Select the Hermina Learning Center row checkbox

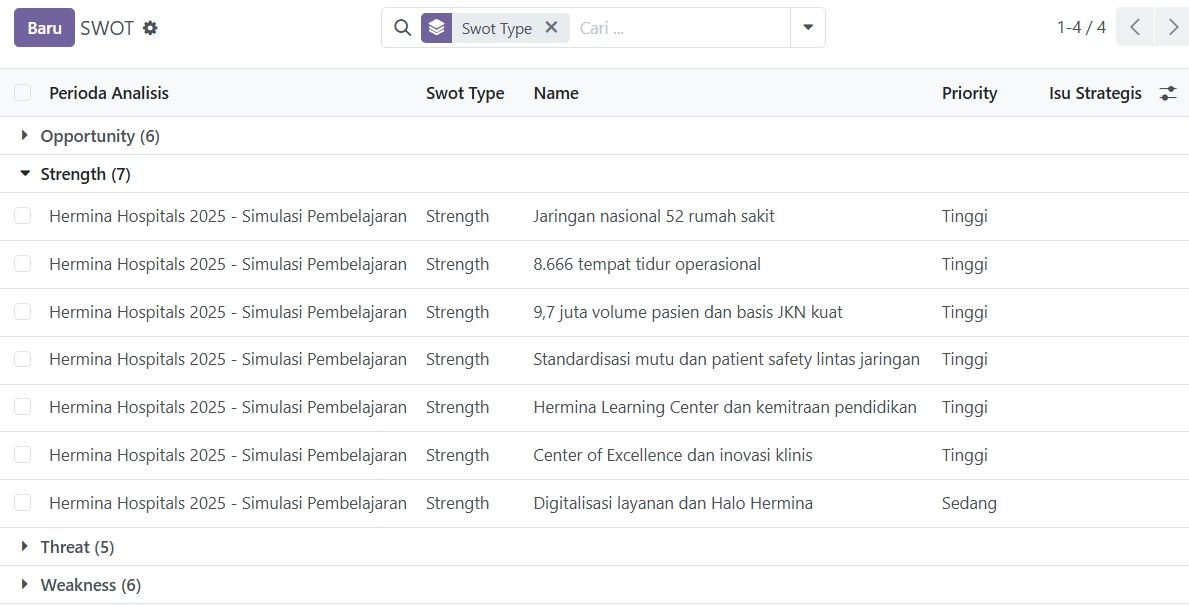pos(23,407)
